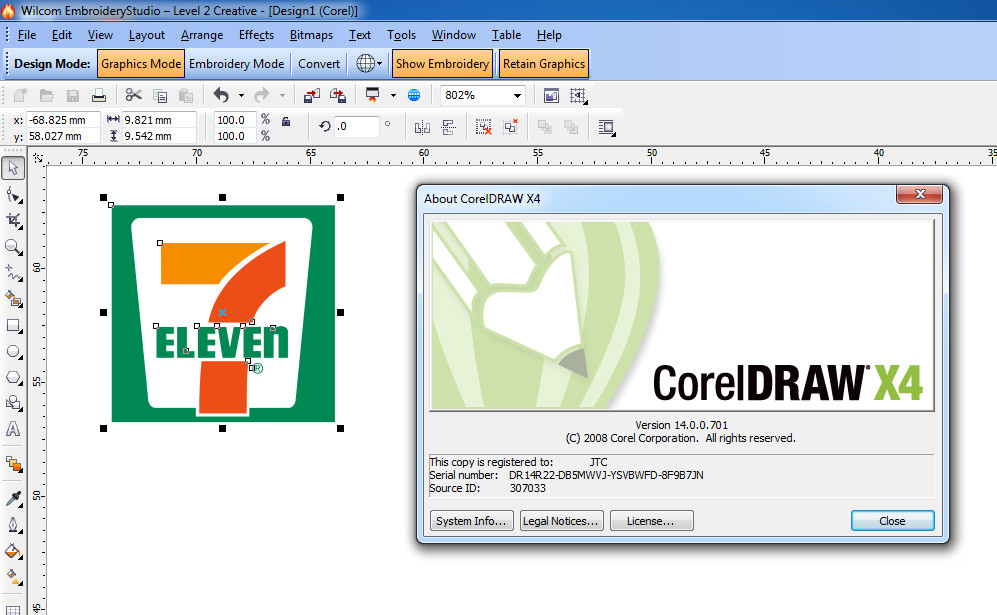Click the Wrap Paragraph Text icon
The width and height of the screenshot is (997, 615).
click(x=607, y=127)
